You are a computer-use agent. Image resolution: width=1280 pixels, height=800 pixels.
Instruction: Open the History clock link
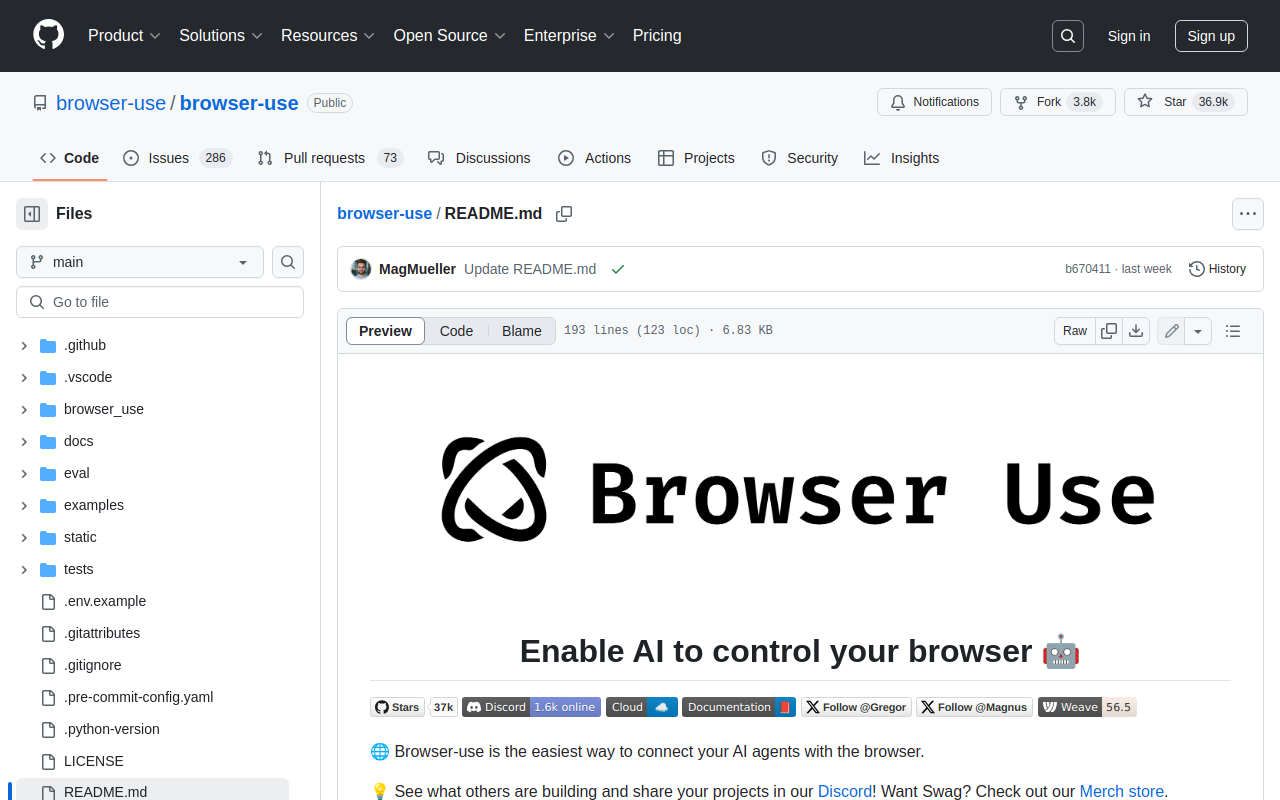(x=1217, y=269)
